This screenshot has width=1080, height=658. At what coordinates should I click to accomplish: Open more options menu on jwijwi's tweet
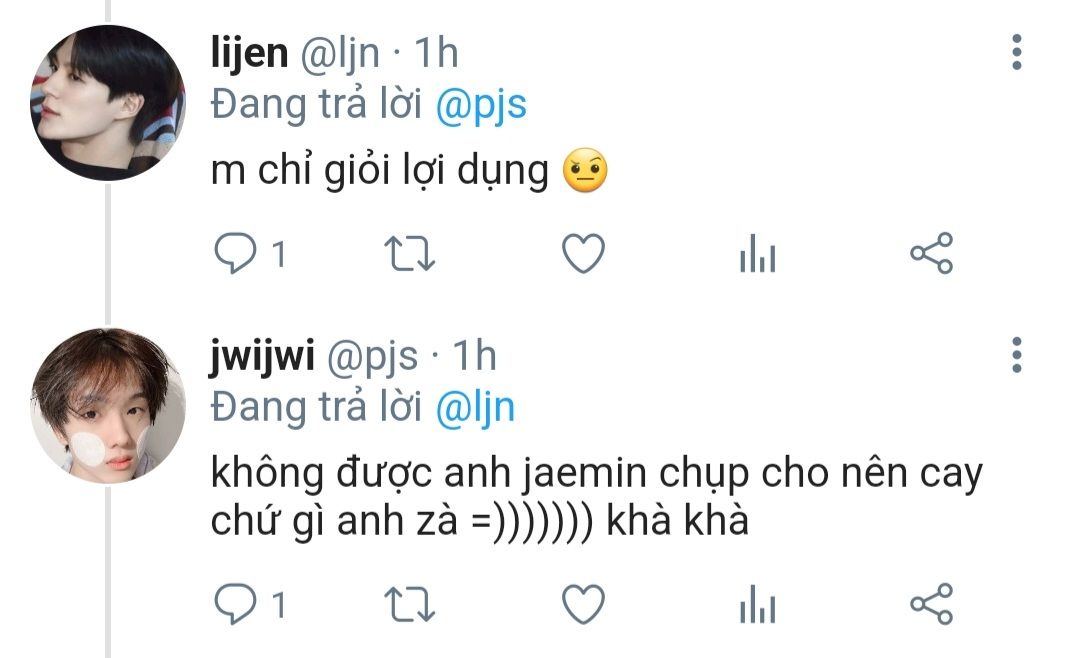1017,355
